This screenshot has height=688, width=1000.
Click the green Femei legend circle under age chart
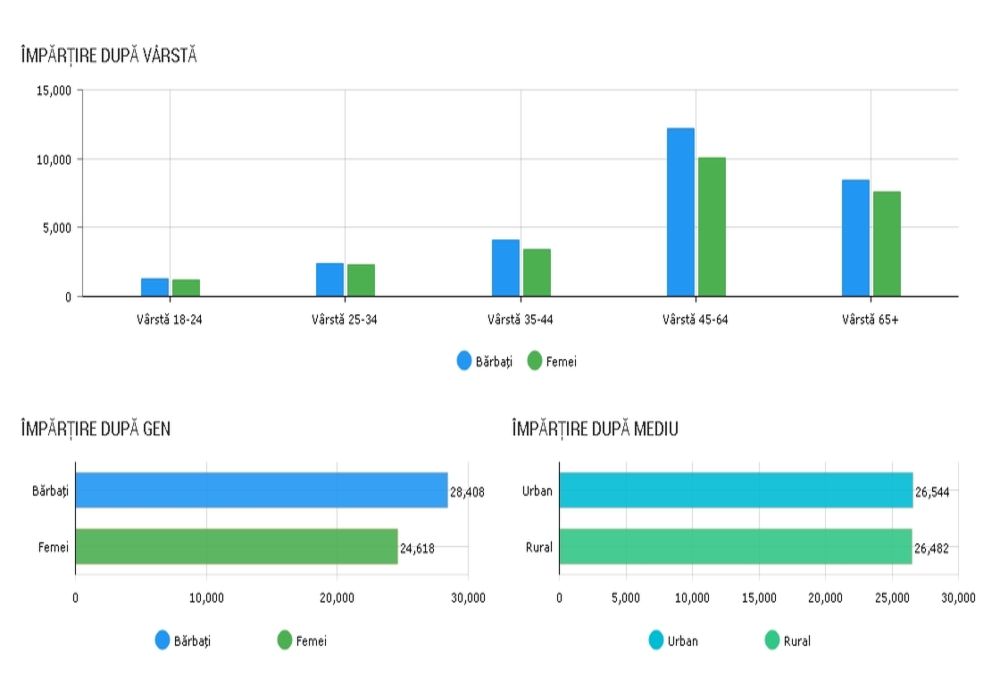(x=534, y=362)
